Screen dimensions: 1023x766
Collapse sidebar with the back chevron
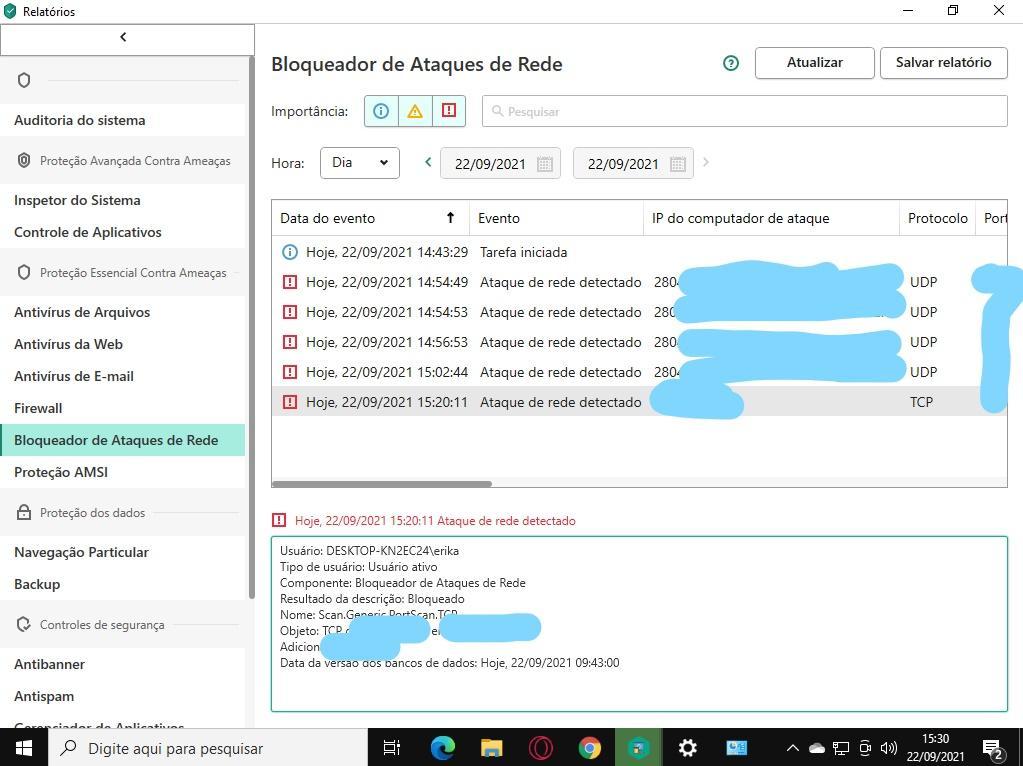pos(123,38)
